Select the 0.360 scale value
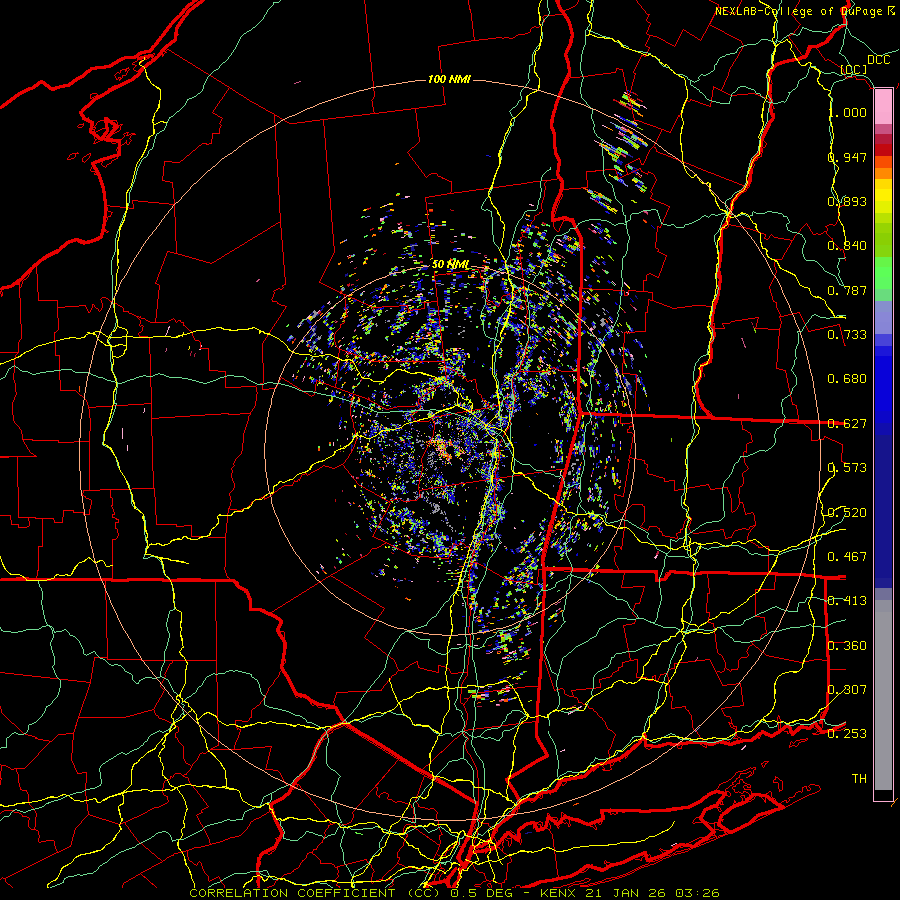The width and height of the screenshot is (900, 900). point(847,645)
